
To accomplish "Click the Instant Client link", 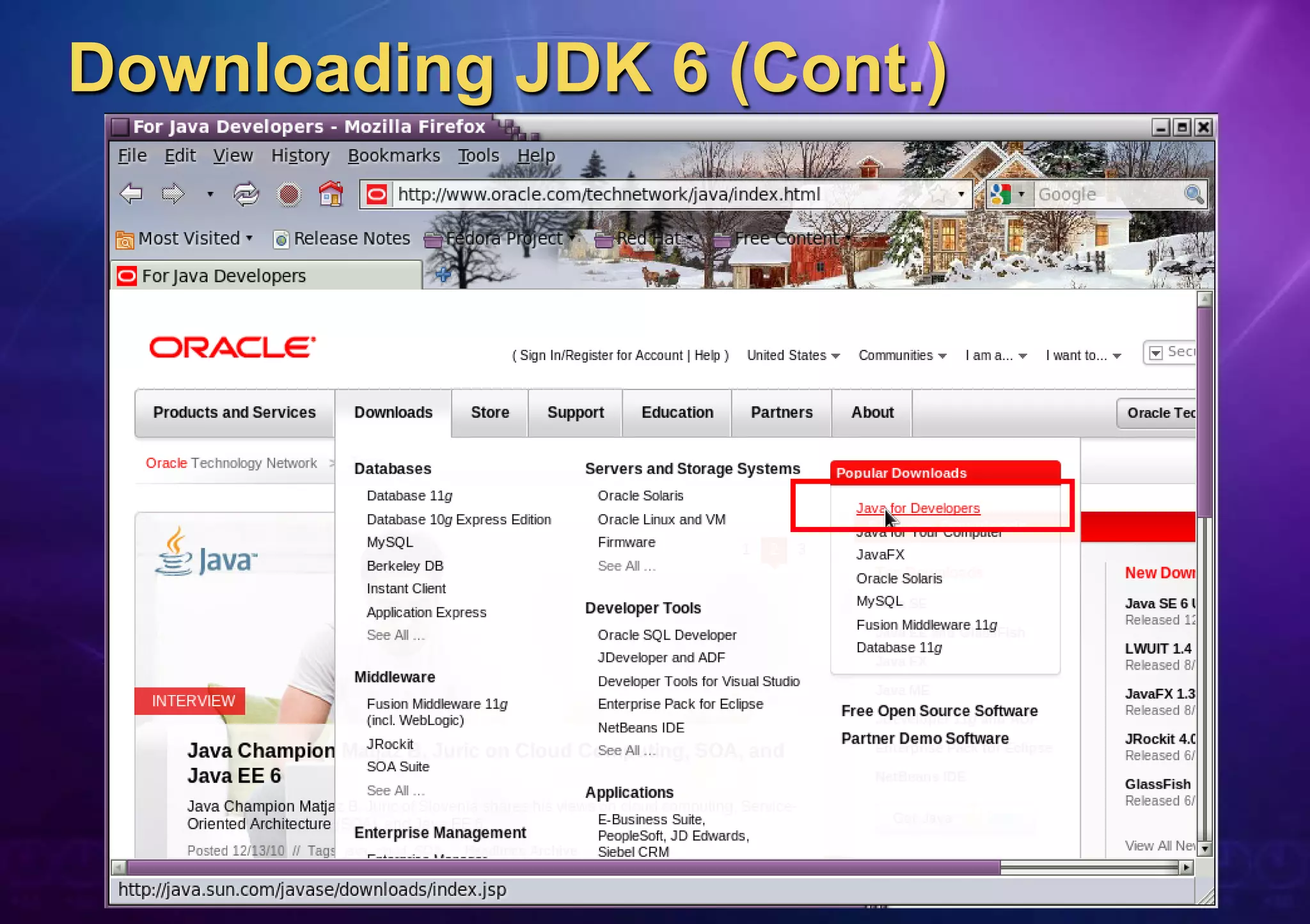I will click(x=406, y=589).
